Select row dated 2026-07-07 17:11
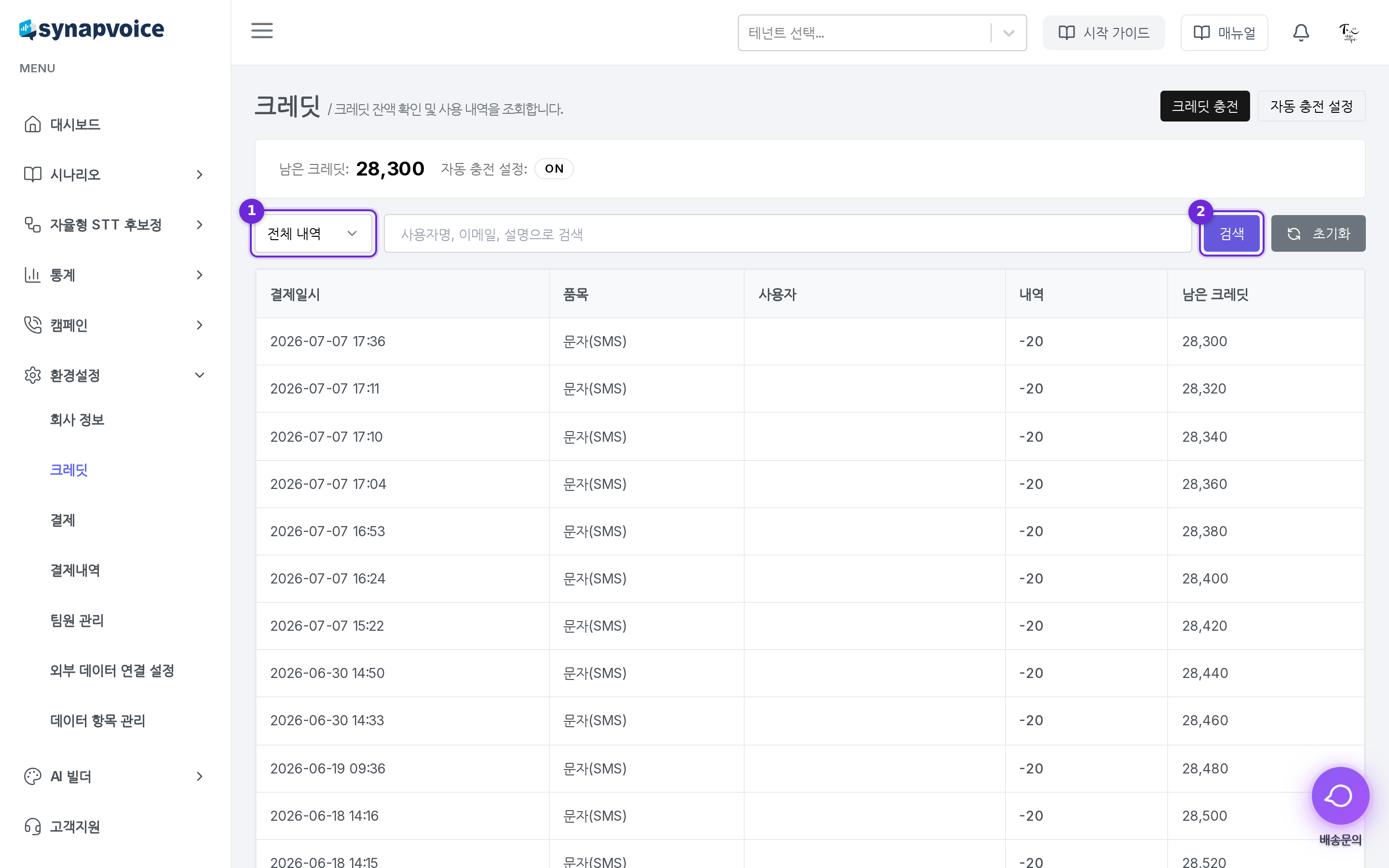 [810, 389]
